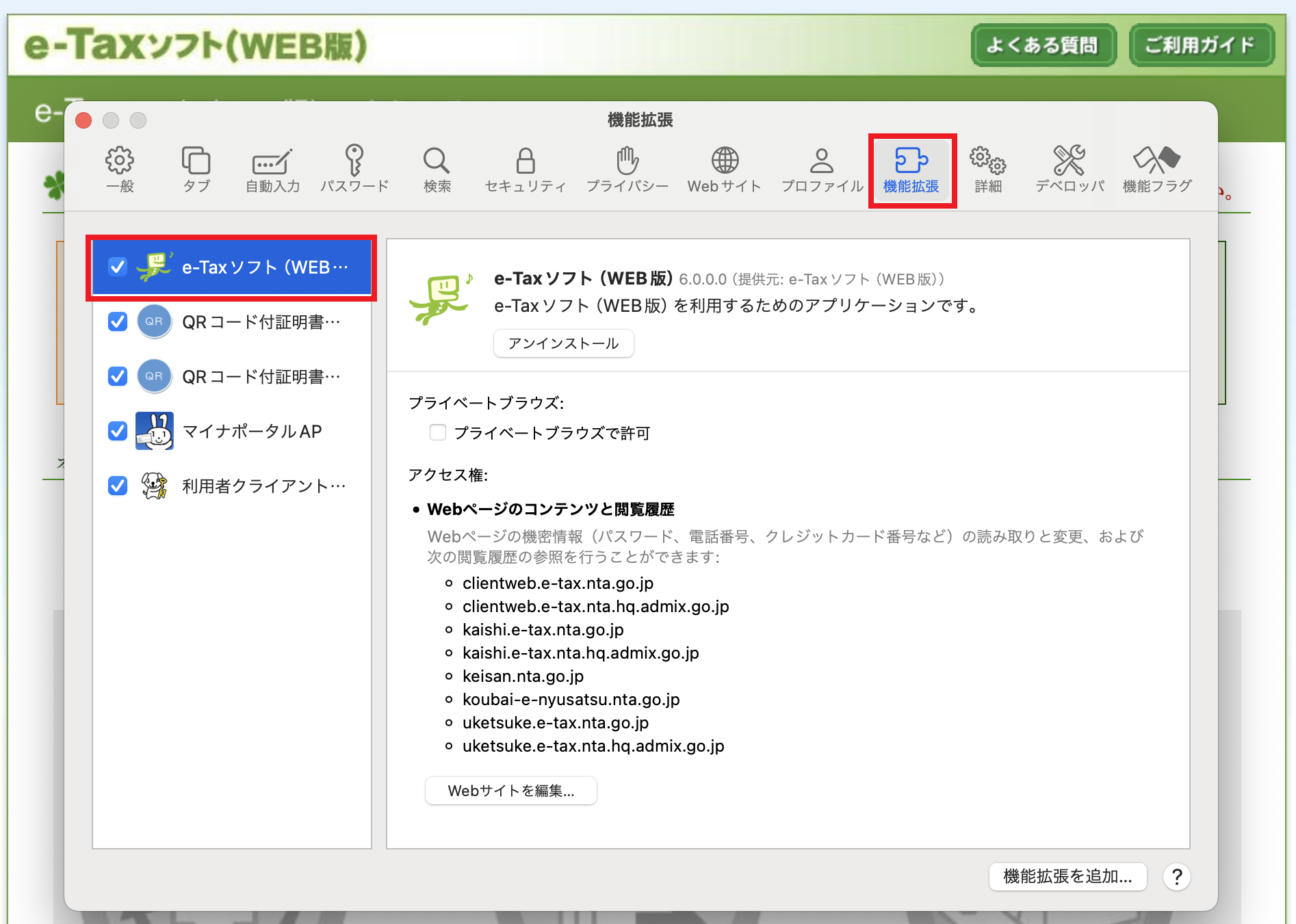Open the Webサイト preferences pane
Viewport: 1296px width, 924px height.
(x=725, y=170)
